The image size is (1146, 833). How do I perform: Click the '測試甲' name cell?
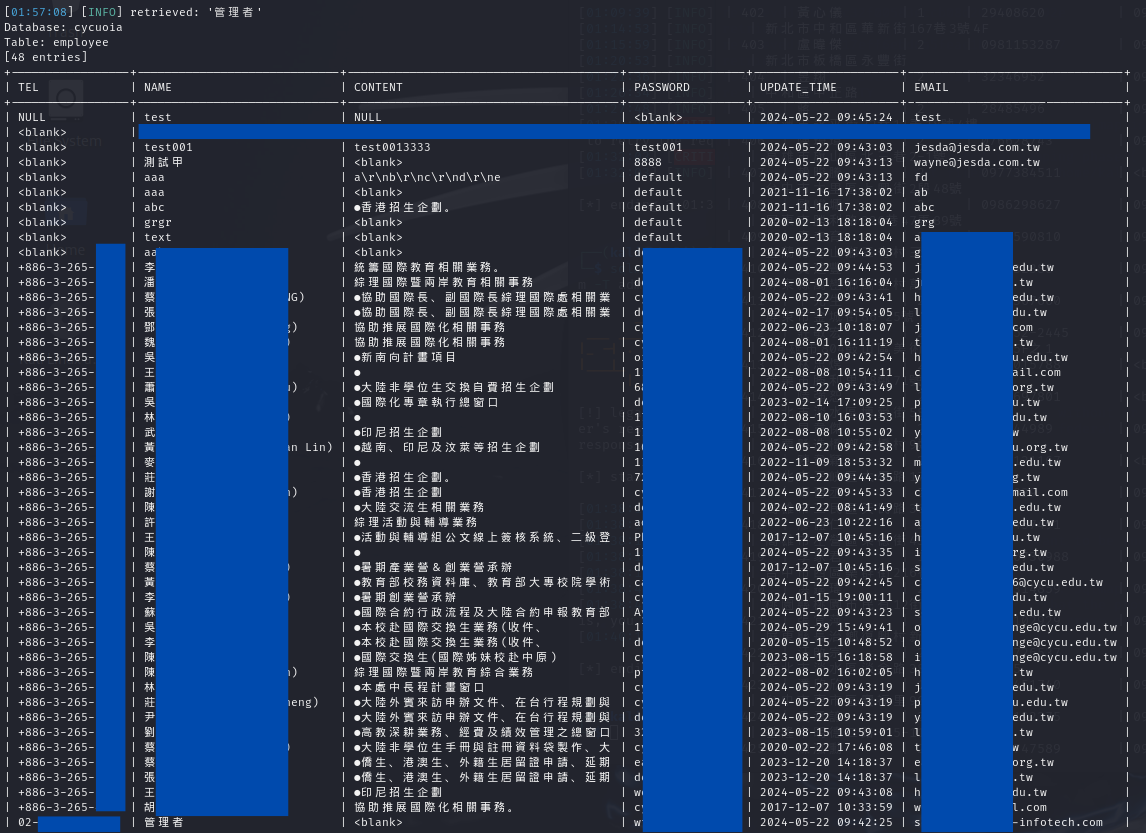tap(163, 162)
